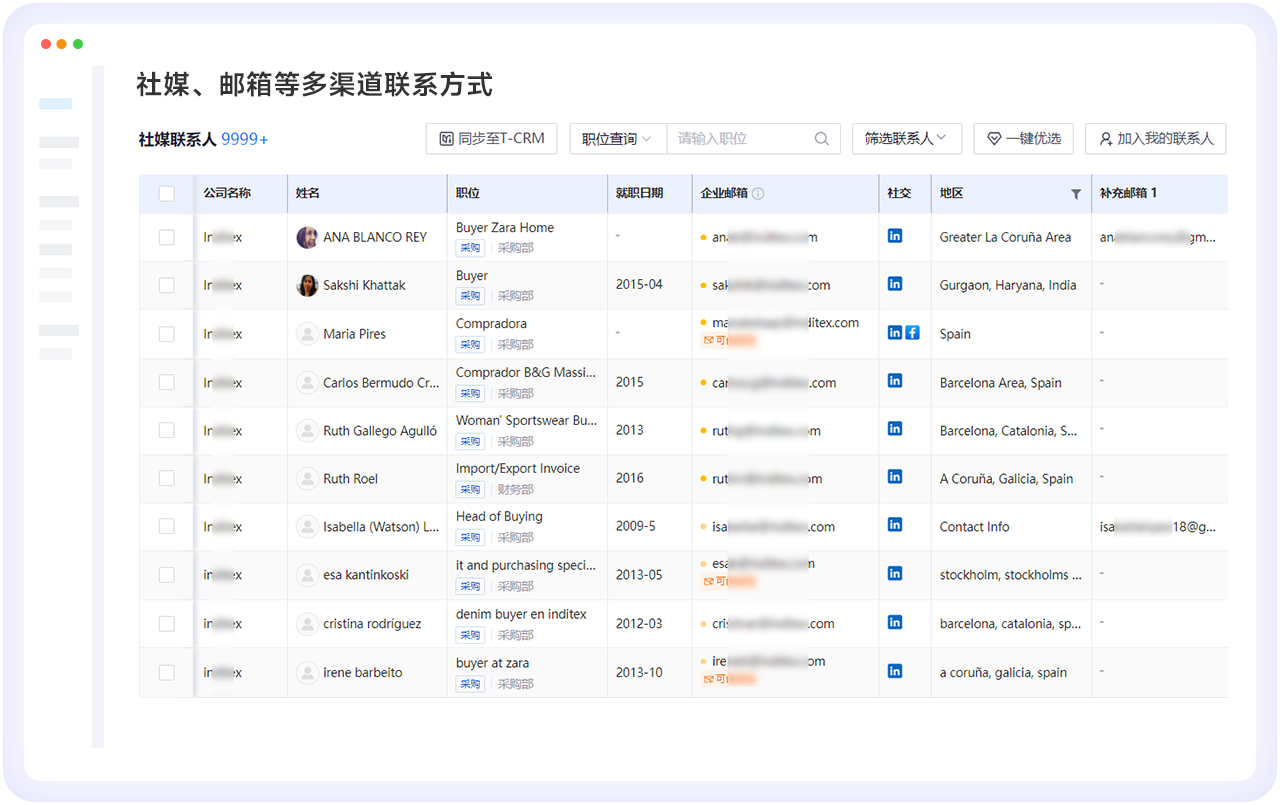The width and height of the screenshot is (1280, 805).
Task: Click the 请输入职位 input field
Action: coord(740,139)
